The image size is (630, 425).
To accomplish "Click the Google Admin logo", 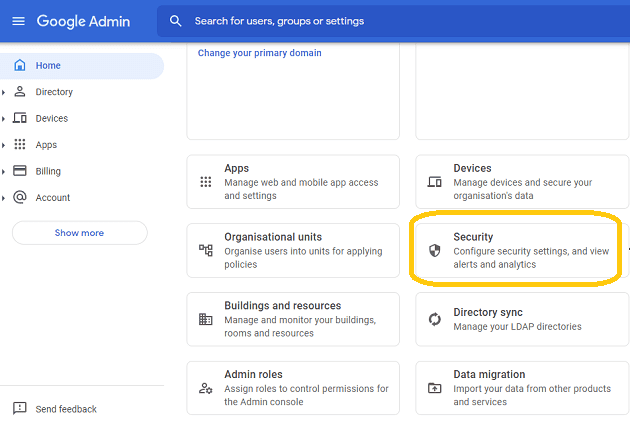I will [84, 21].
